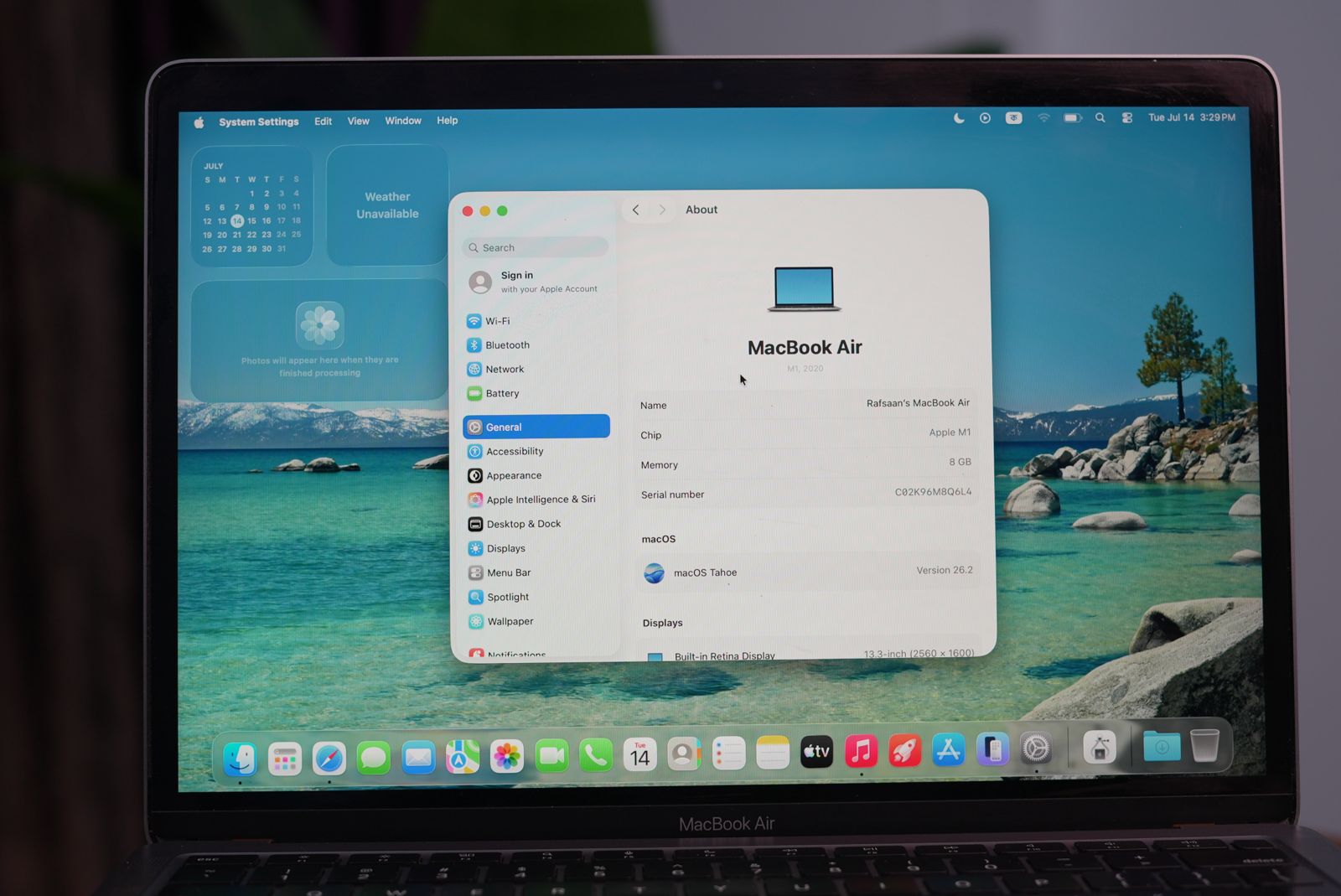Click Sign in with your Apple Account
The height and width of the screenshot is (896, 1341).
tap(535, 282)
